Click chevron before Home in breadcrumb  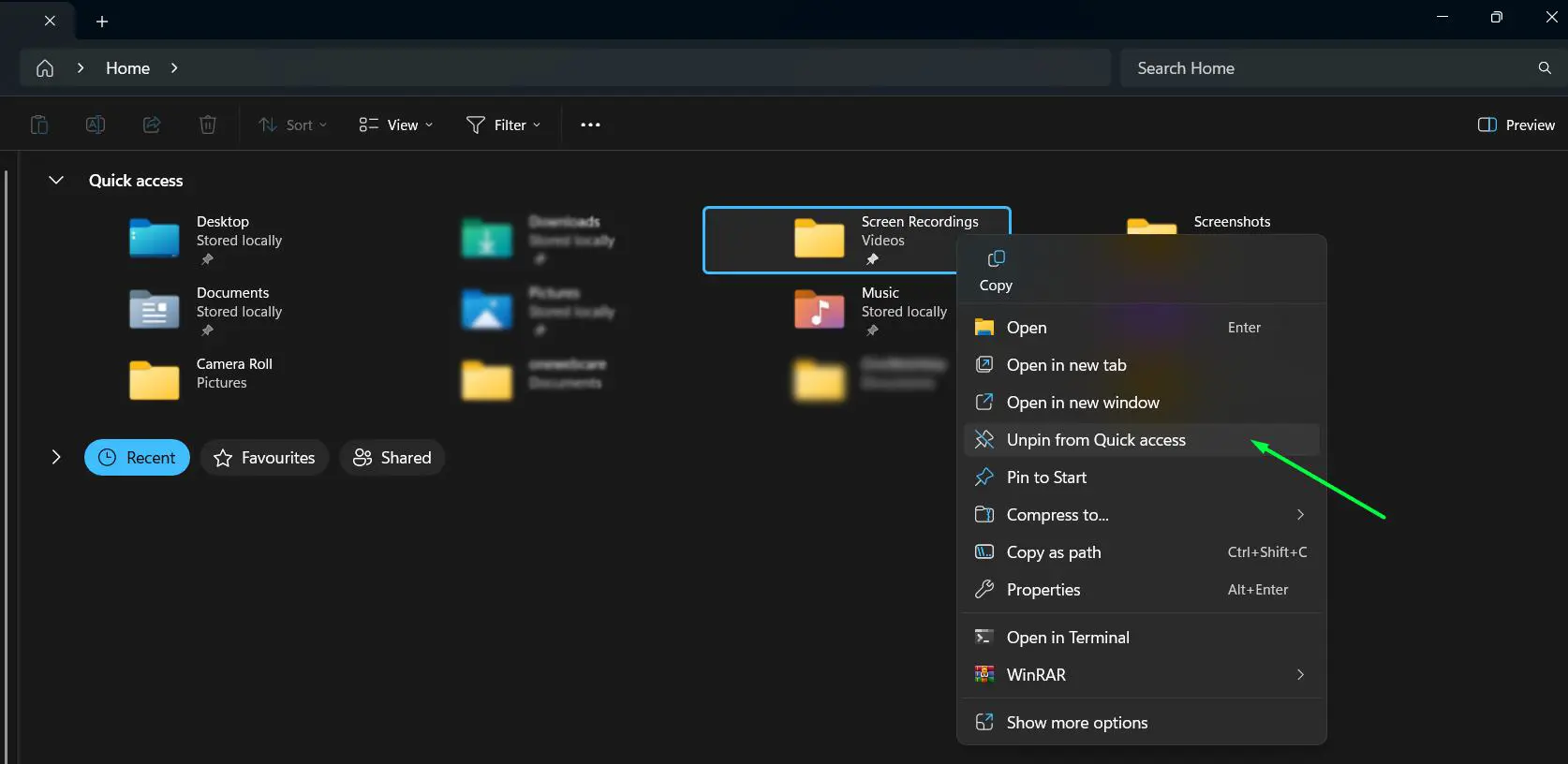pos(81,68)
